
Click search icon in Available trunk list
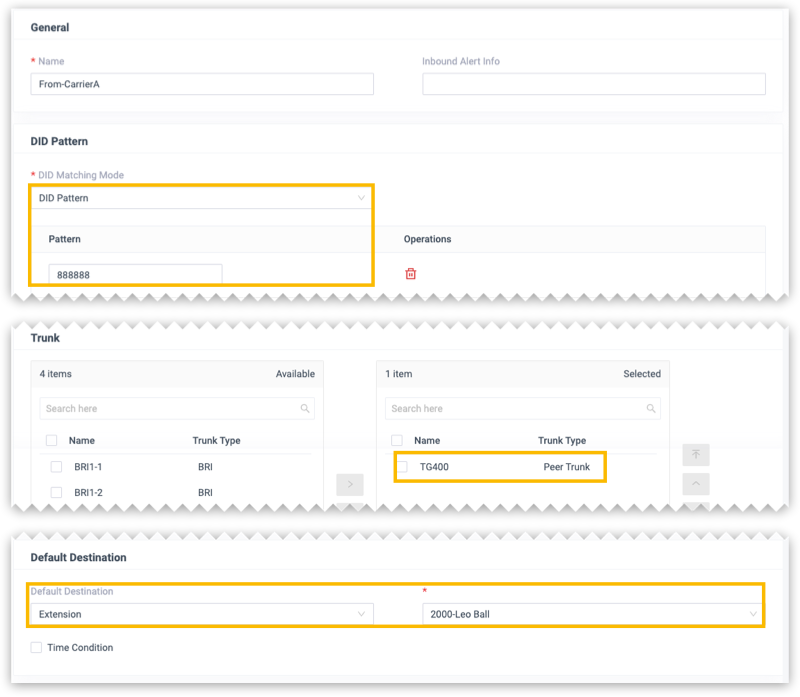[x=305, y=409]
